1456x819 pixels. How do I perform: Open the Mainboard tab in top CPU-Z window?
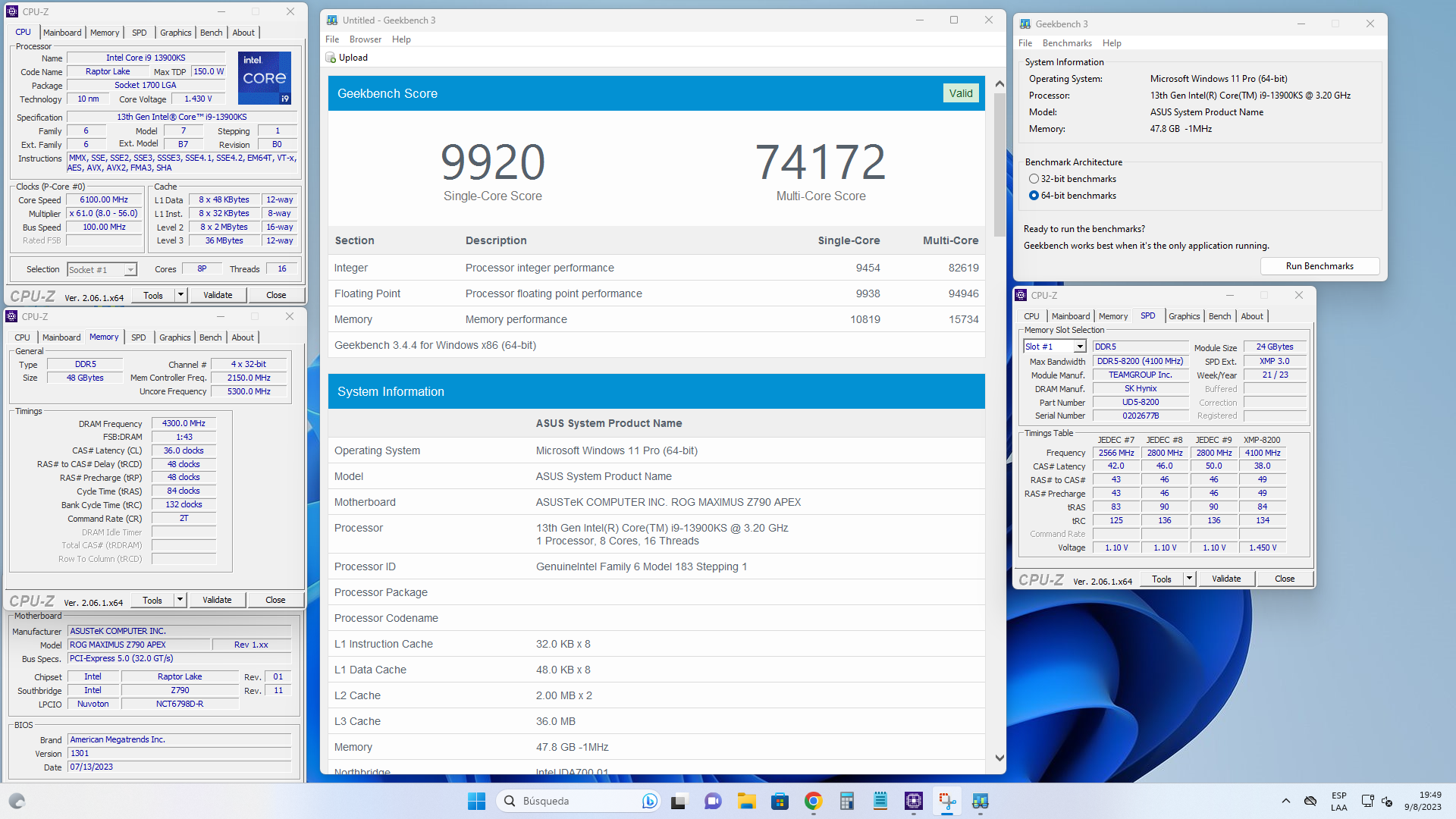click(x=62, y=33)
